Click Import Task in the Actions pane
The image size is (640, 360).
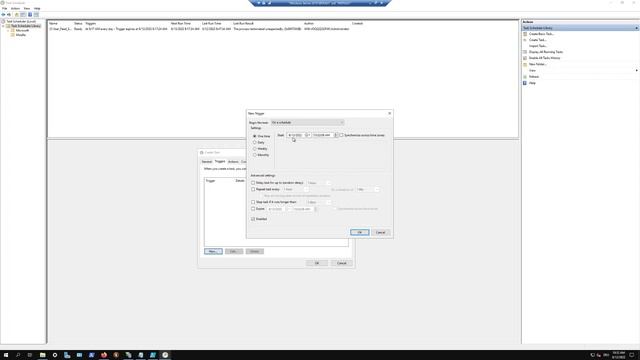point(538,46)
